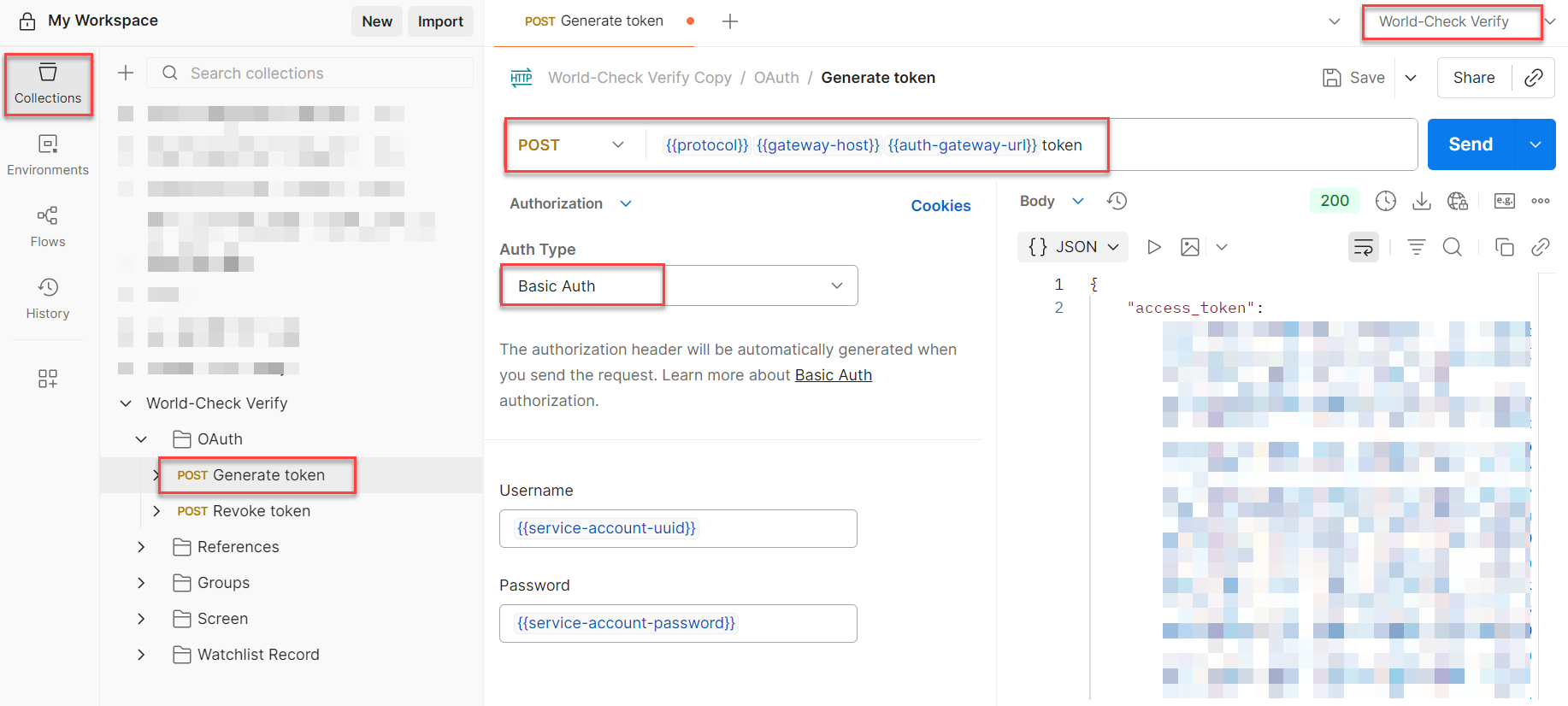Open a new request tab with plus
This screenshot has height=706, width=1568.
click(730, 21)
